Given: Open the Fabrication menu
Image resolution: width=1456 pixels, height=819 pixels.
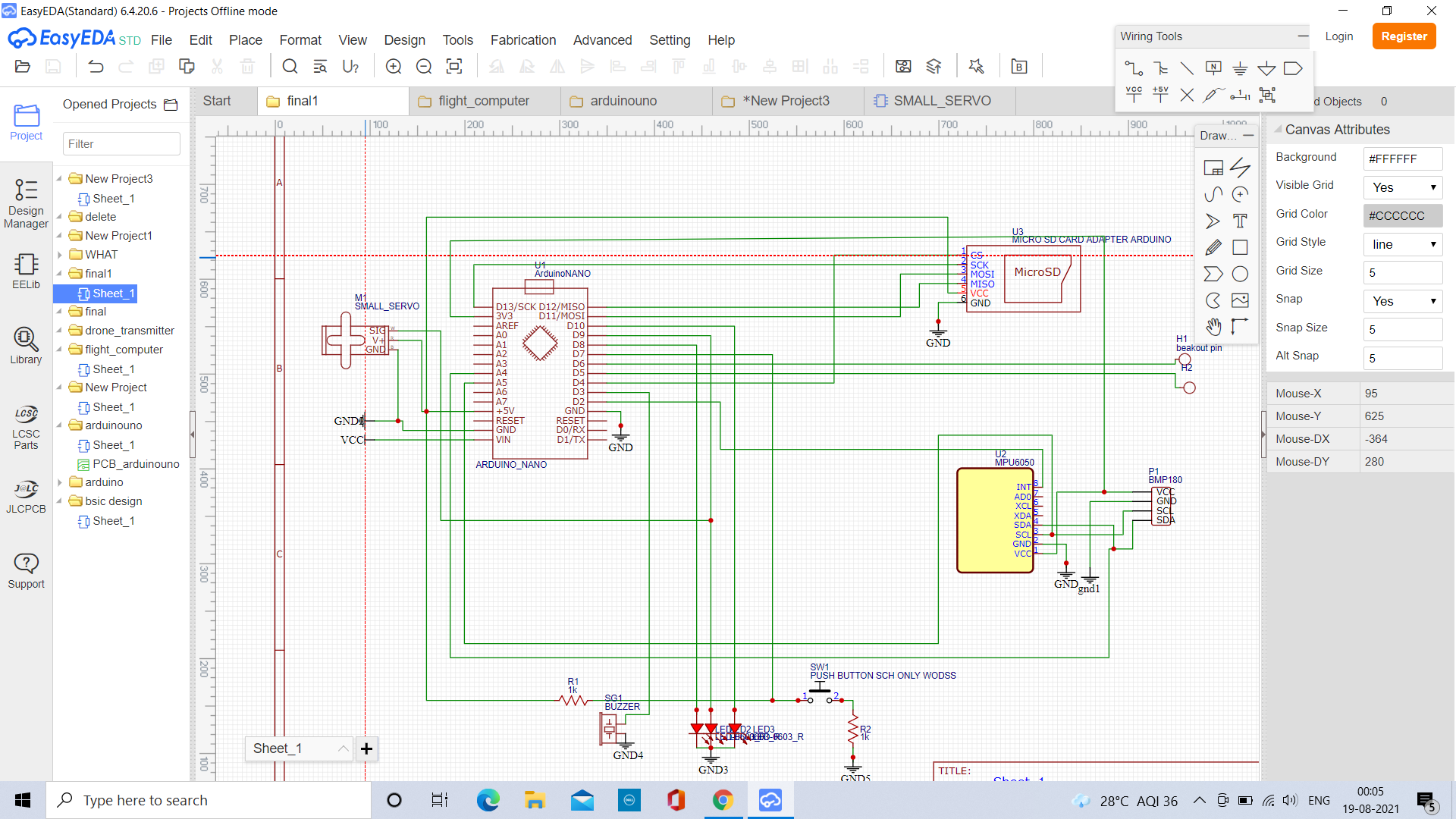Looking at the screenshot, I should pyautogui.click(x=522, y=39).
